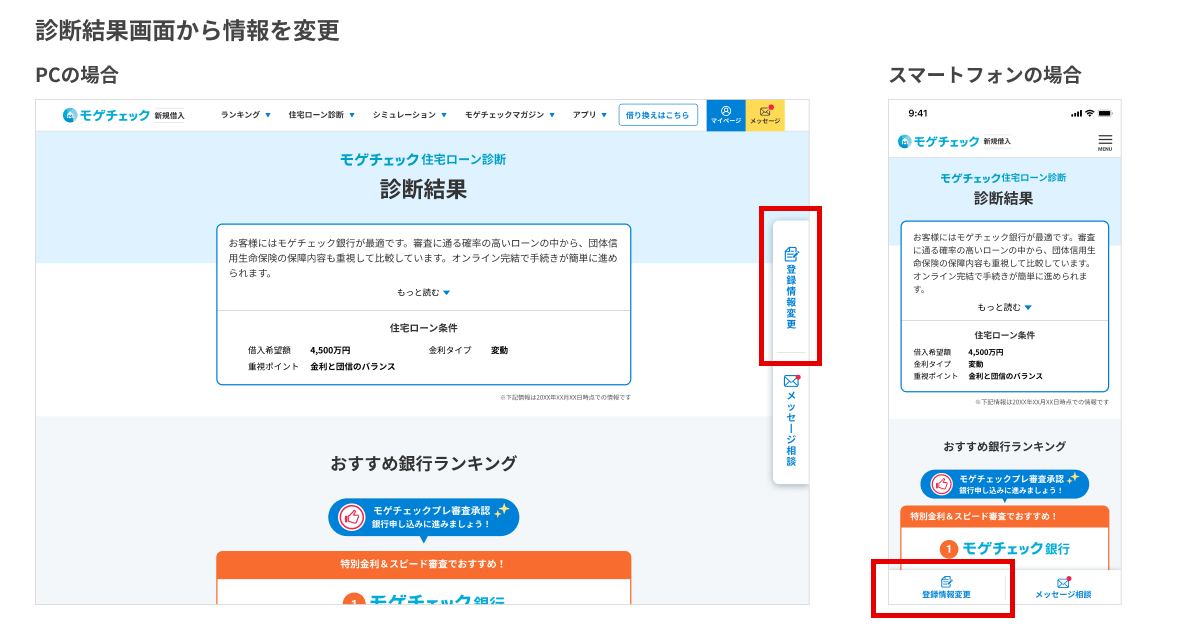Expand the ランキング dropdown menu
The image size is (1200, 630).
(246, 115)
